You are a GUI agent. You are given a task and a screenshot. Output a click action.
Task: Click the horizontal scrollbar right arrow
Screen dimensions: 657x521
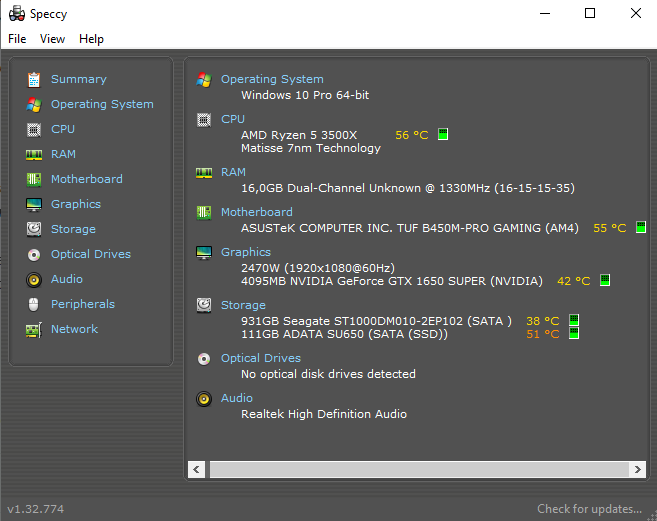[x=637, y=469]
